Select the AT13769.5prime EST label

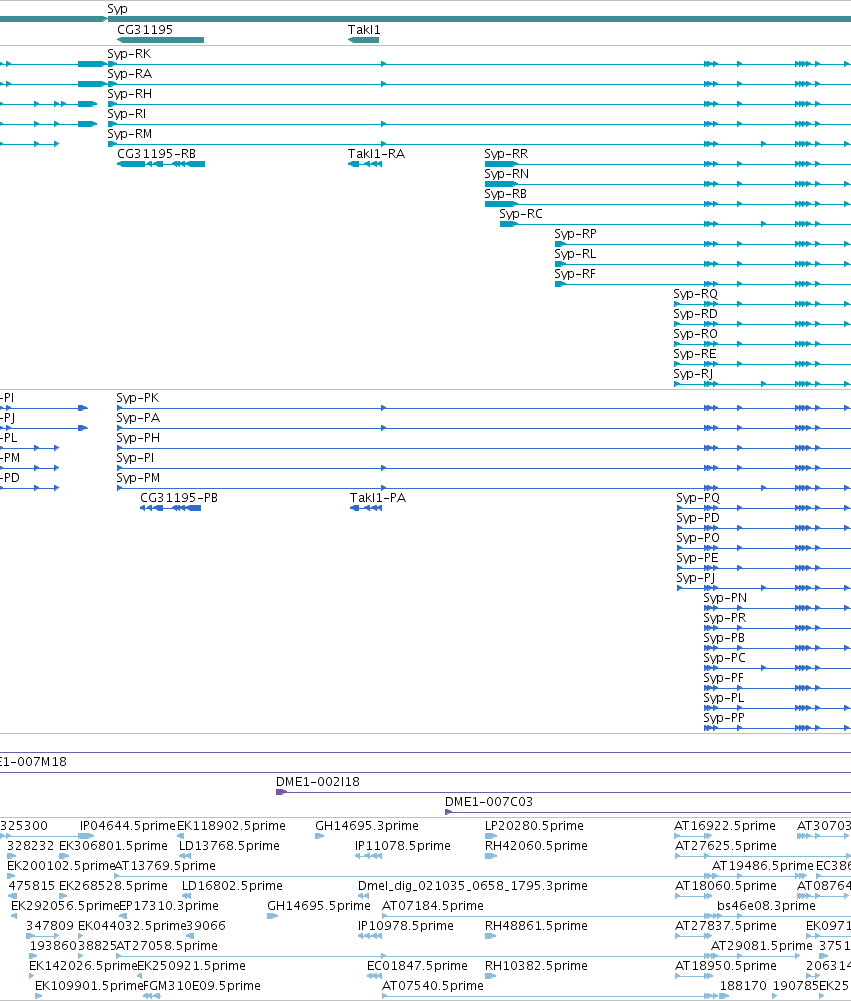pos(165,866)
